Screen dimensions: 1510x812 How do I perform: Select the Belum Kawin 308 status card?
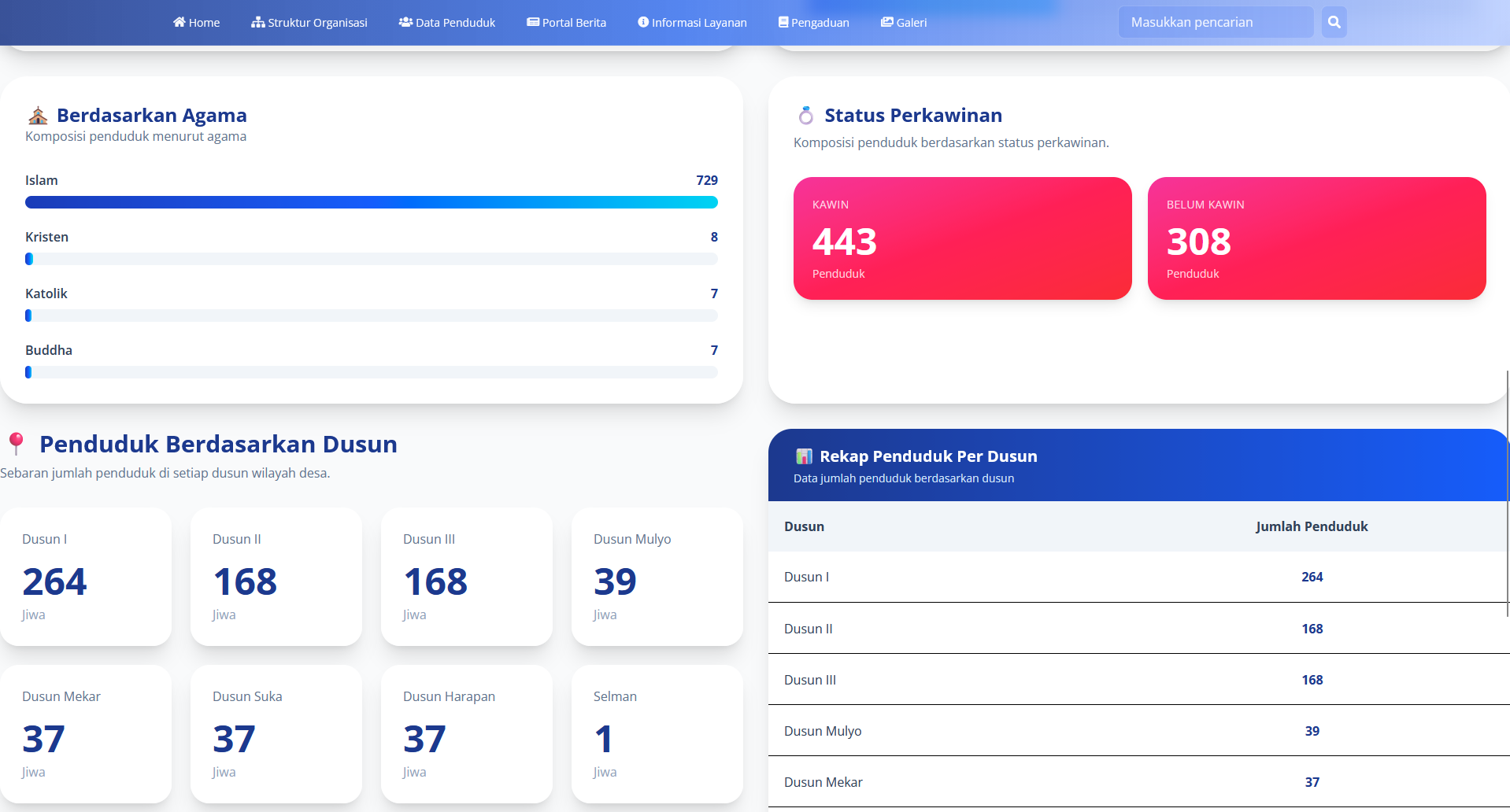tap(1317, 238)
